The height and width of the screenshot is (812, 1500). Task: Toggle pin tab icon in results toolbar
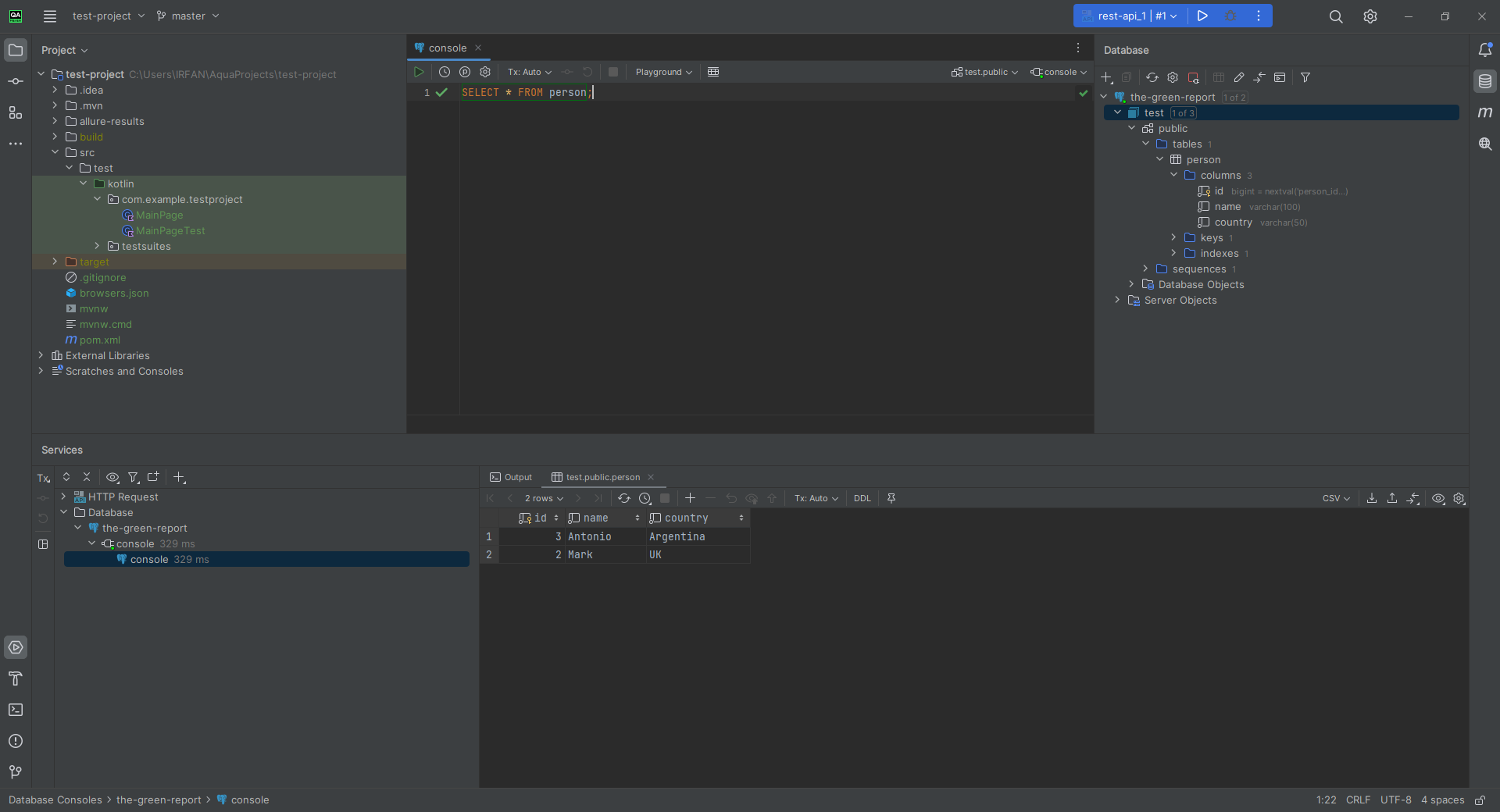point(891,498)
